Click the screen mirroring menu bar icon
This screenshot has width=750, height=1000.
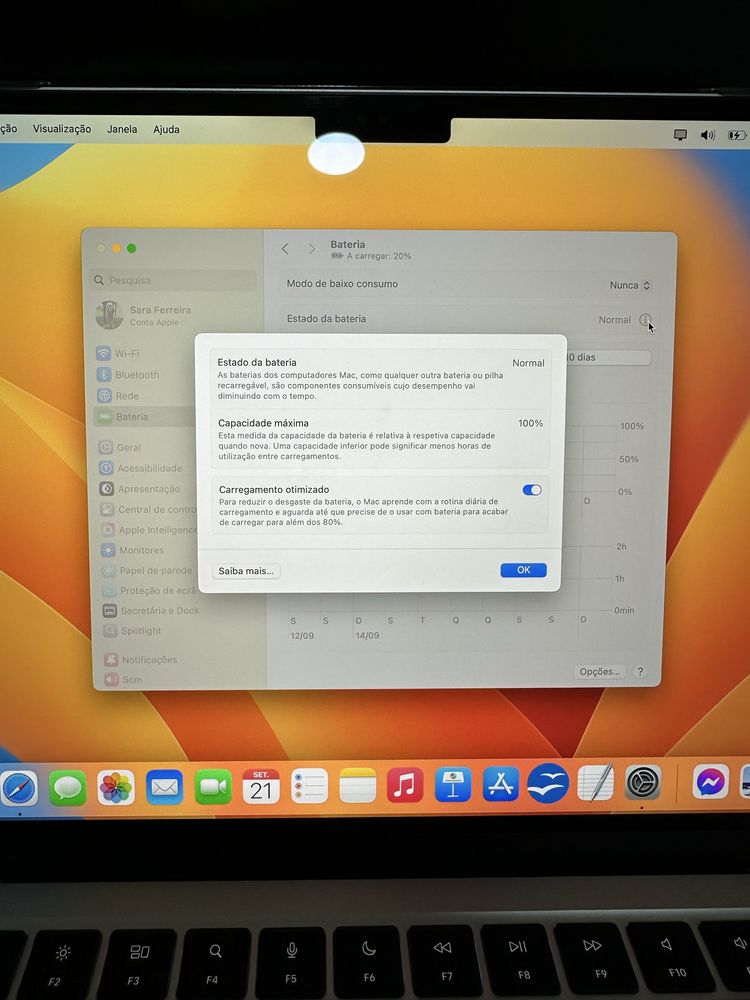pos(680,135)
